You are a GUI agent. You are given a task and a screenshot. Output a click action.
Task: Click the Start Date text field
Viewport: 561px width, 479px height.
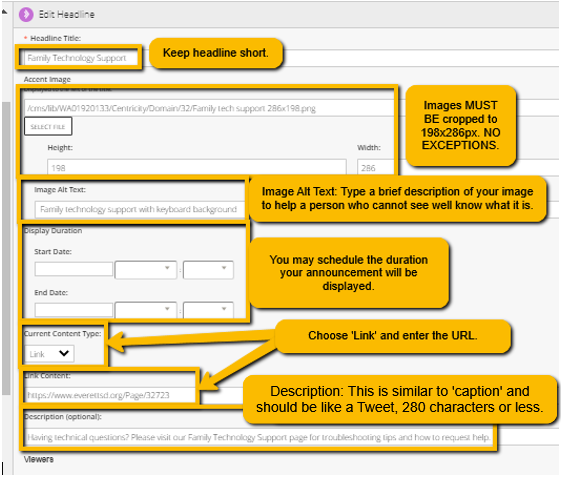pos(74,269)
